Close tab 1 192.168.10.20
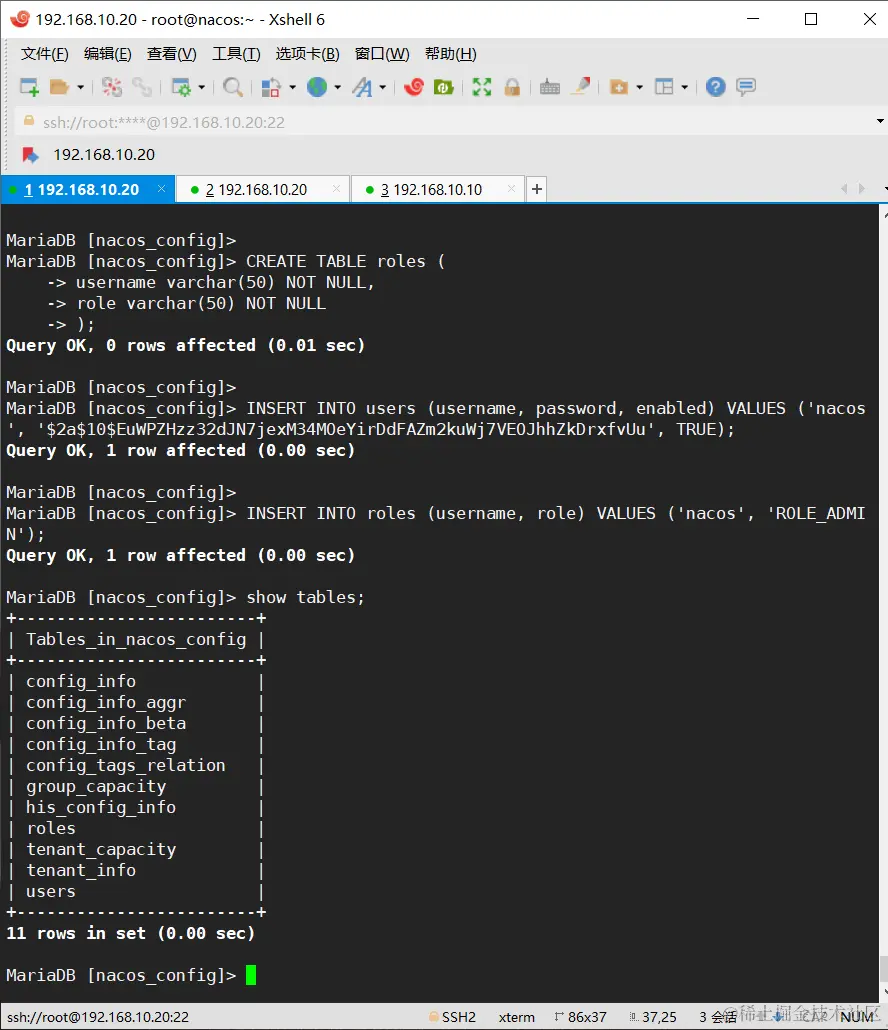This screenshot has height=1030, width=888. 162,189
